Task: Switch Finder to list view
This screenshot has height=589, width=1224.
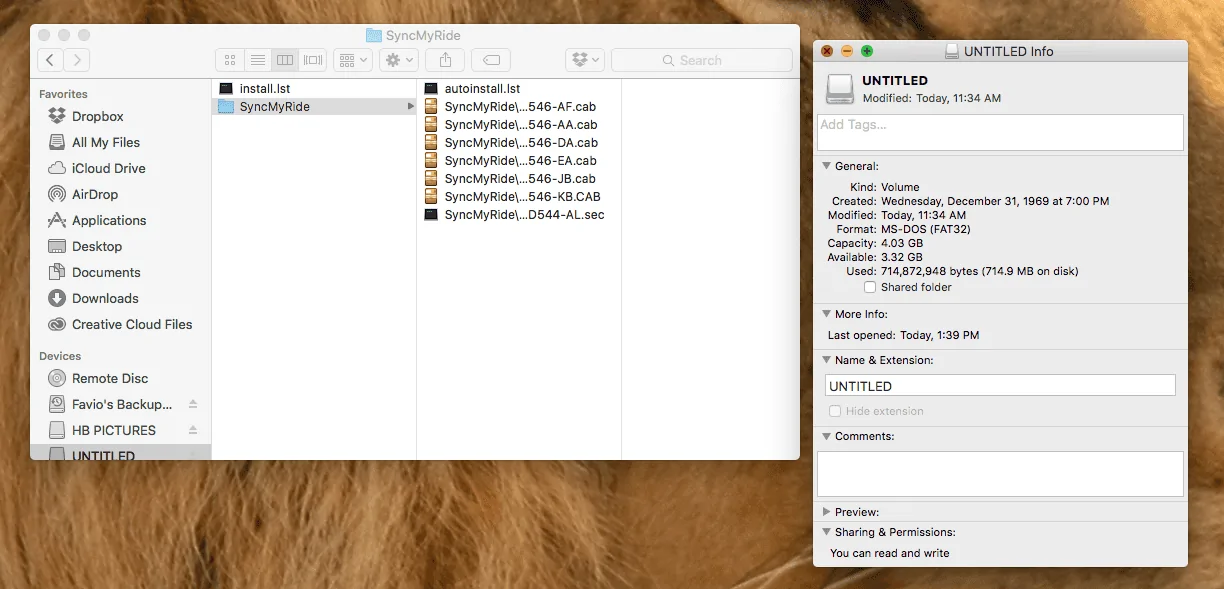Action: click(x=258, y=60)
